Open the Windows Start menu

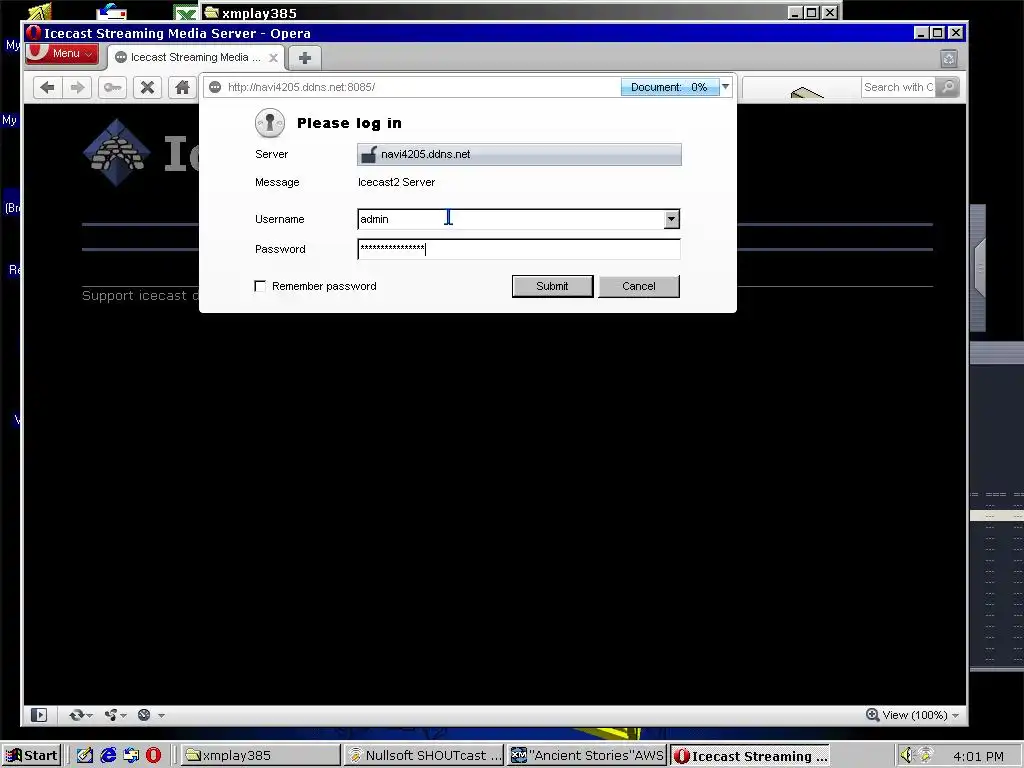(x=32, y=755)
